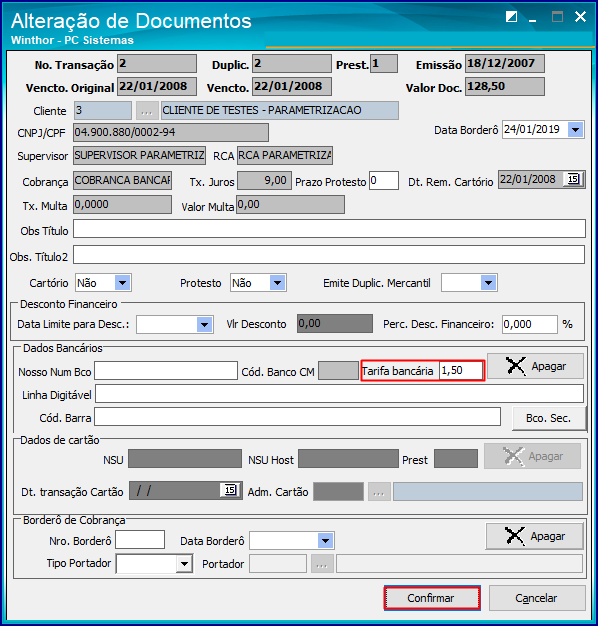Expand the Tipo Portador combo box
This screenshot has height=626, width=598.
pyautogui.click(x=184, y=564)
